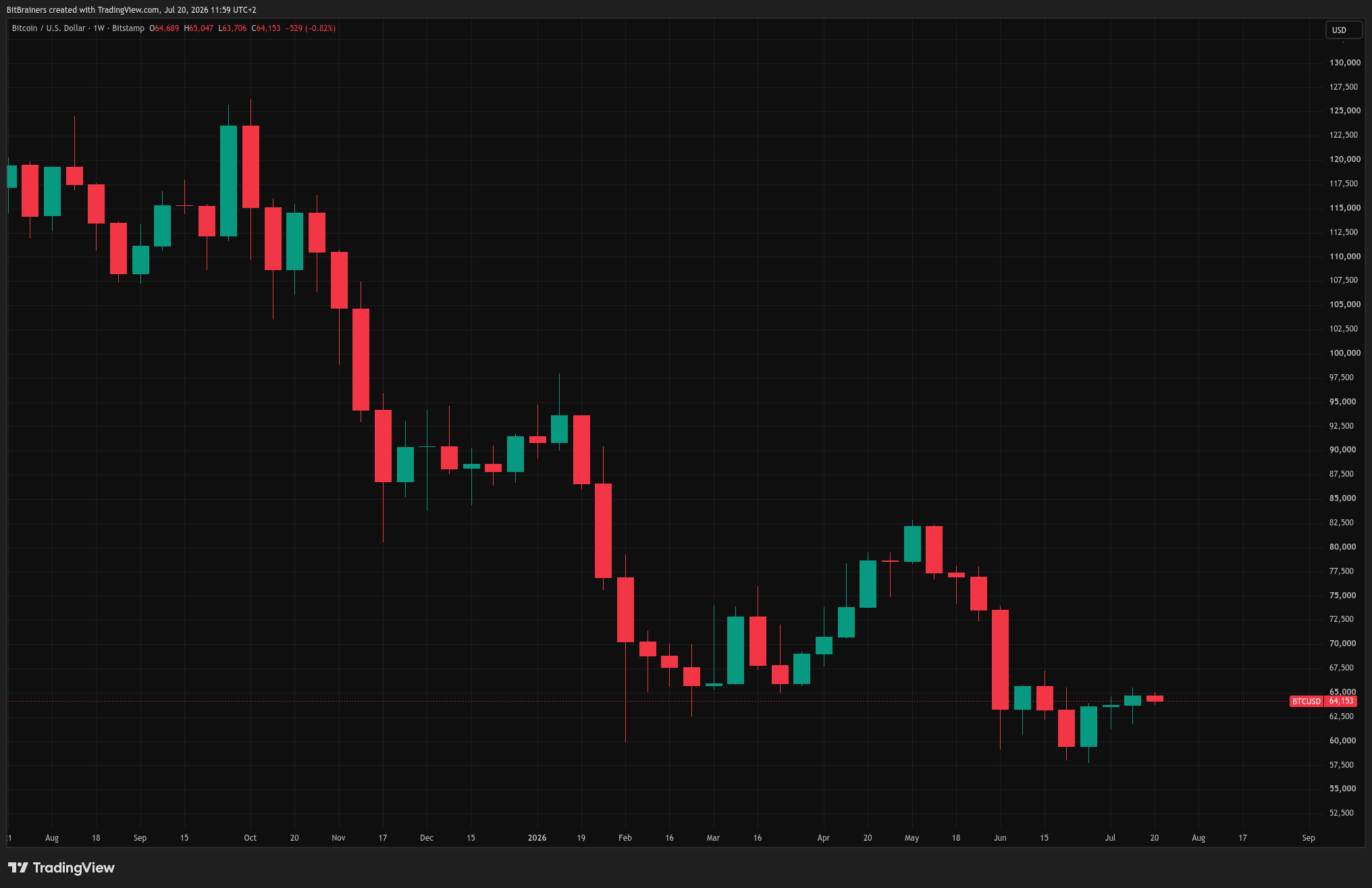Click the 97,500 price axis label

[1342, 377]
